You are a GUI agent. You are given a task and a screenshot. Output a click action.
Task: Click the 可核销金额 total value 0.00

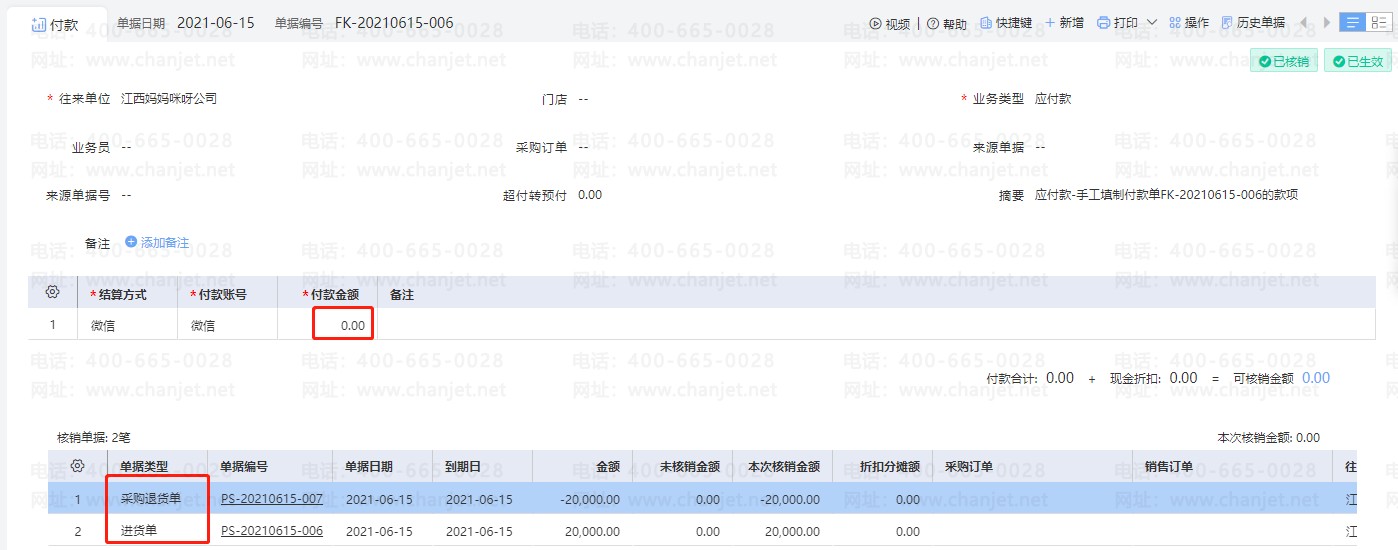[1316, 378]
